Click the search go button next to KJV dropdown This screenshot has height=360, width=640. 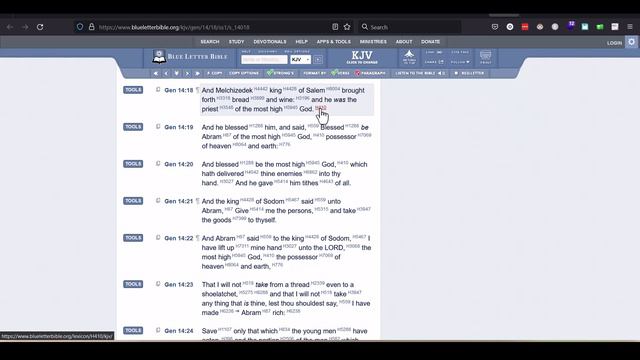point(318,60)
